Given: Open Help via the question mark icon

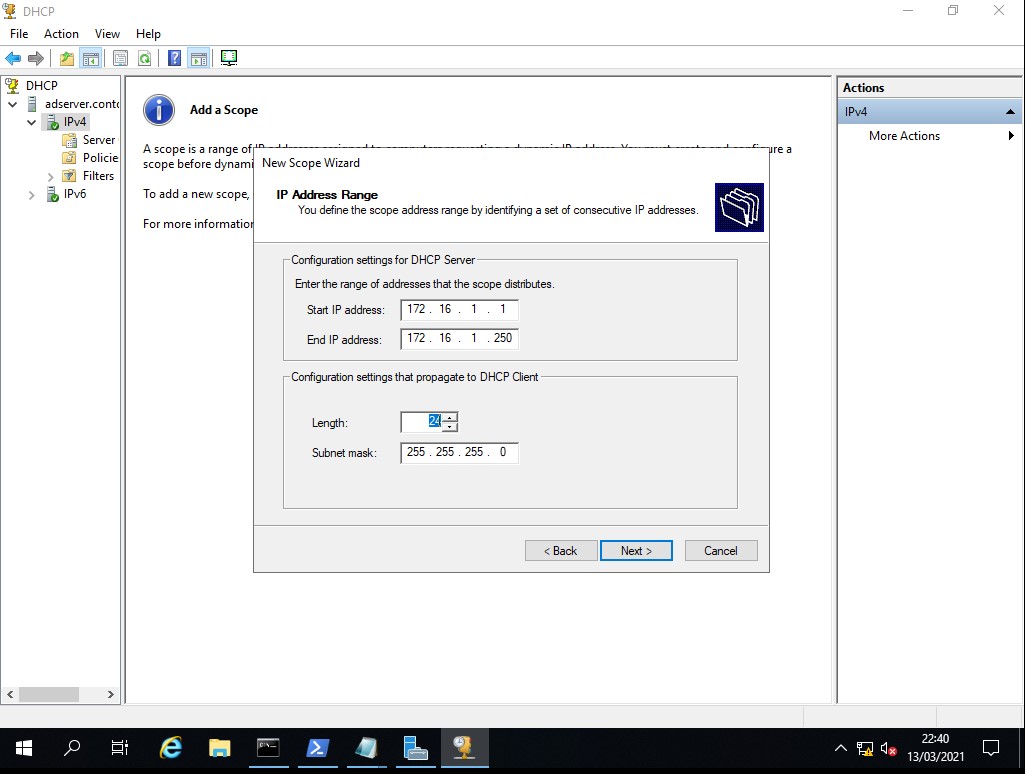Looking at the screenshot, I should (174, 59).
